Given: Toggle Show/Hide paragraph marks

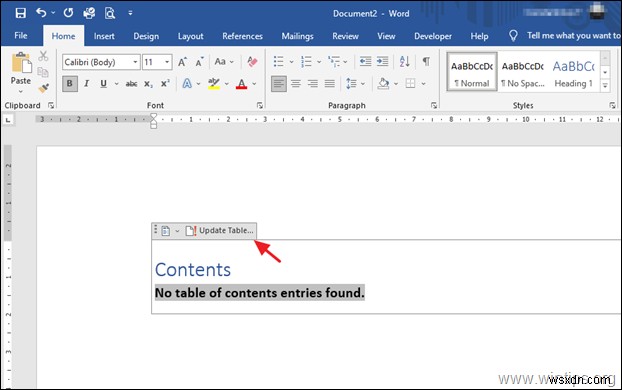Looking at the screenshot, I should pyautogui.click(x=426, y=61).
